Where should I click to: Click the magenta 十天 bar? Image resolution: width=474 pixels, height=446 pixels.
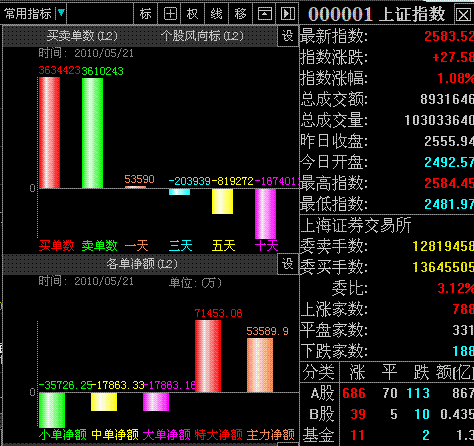[x=265, y=214]
